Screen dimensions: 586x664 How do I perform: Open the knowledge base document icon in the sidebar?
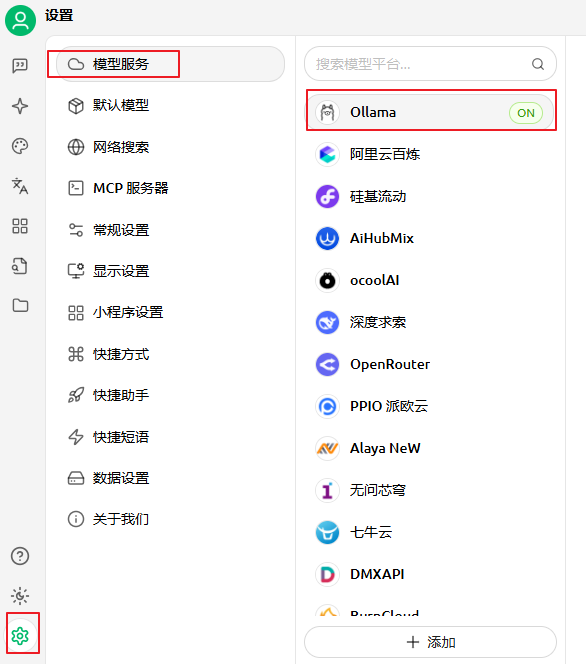coord(20,266)
